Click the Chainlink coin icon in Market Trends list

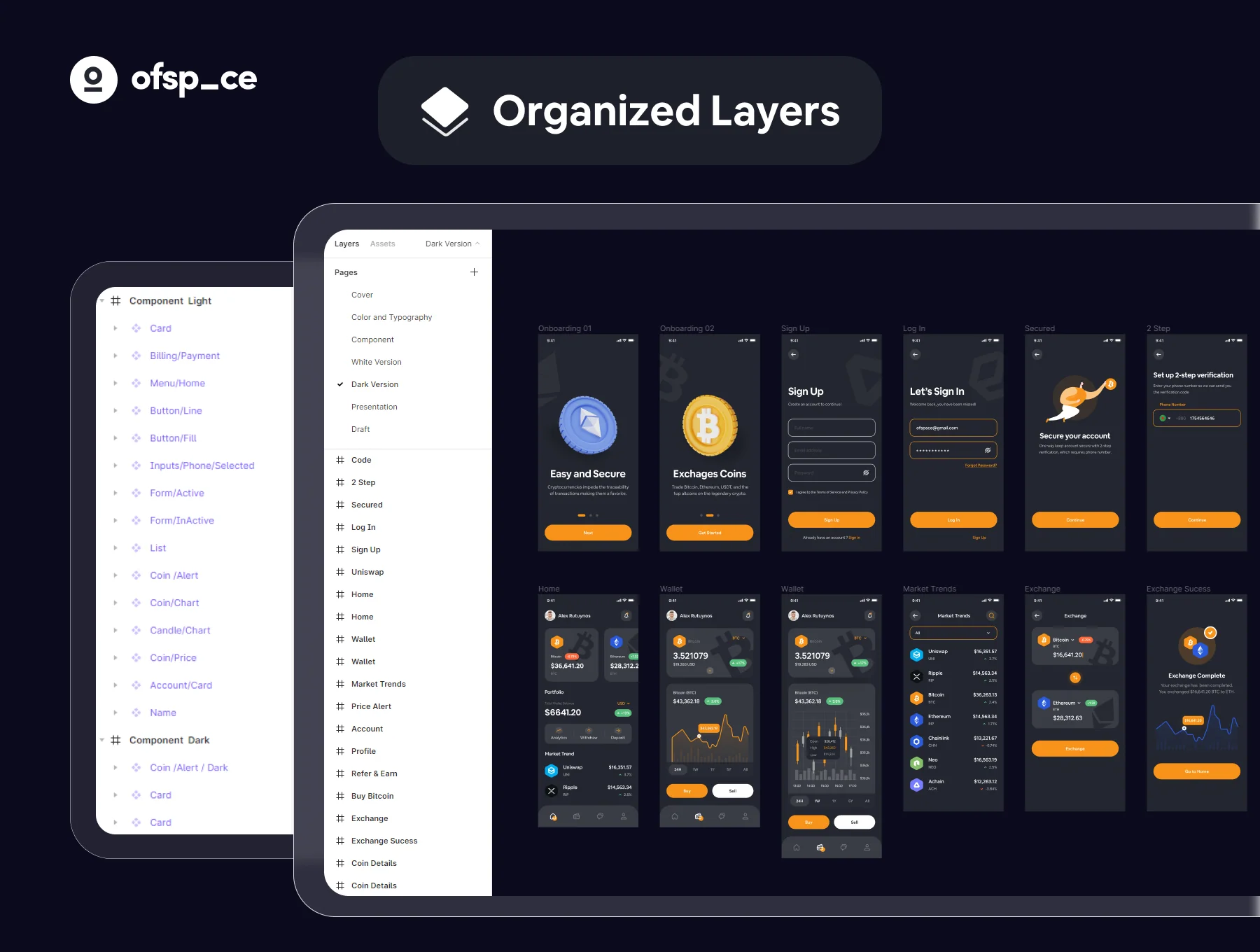pyautogui.click(x=916, y=741)
